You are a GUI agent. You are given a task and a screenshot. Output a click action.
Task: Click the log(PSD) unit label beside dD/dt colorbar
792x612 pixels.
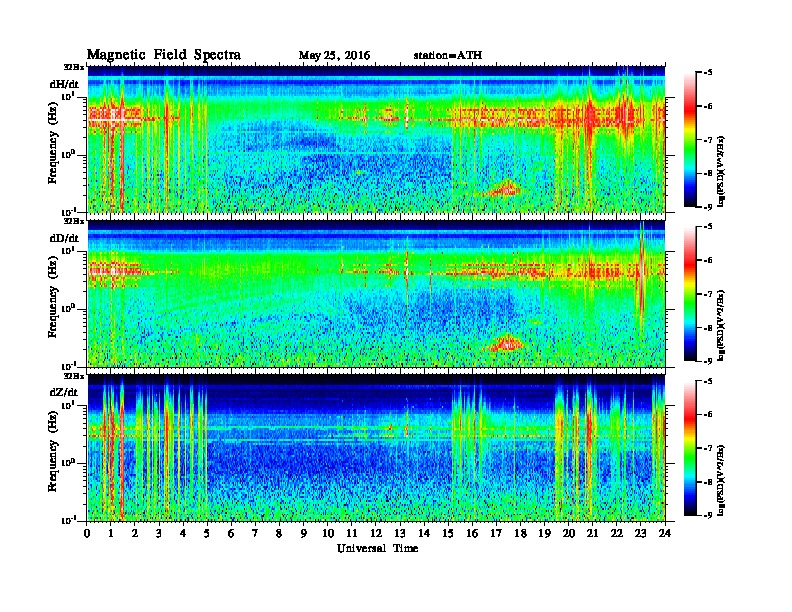pyautogui.click(x=721, y=325)
